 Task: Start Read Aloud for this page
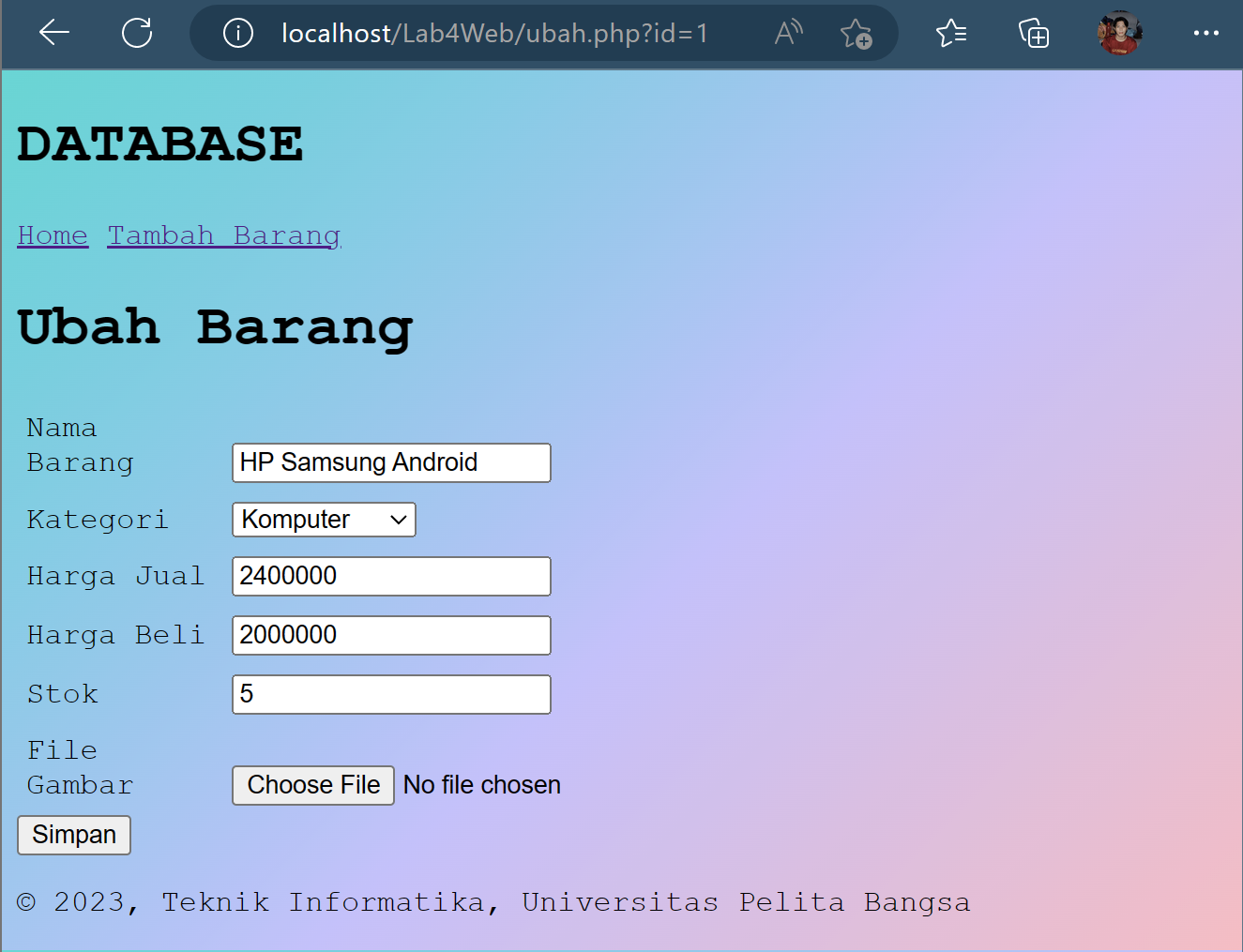point(786,34)
